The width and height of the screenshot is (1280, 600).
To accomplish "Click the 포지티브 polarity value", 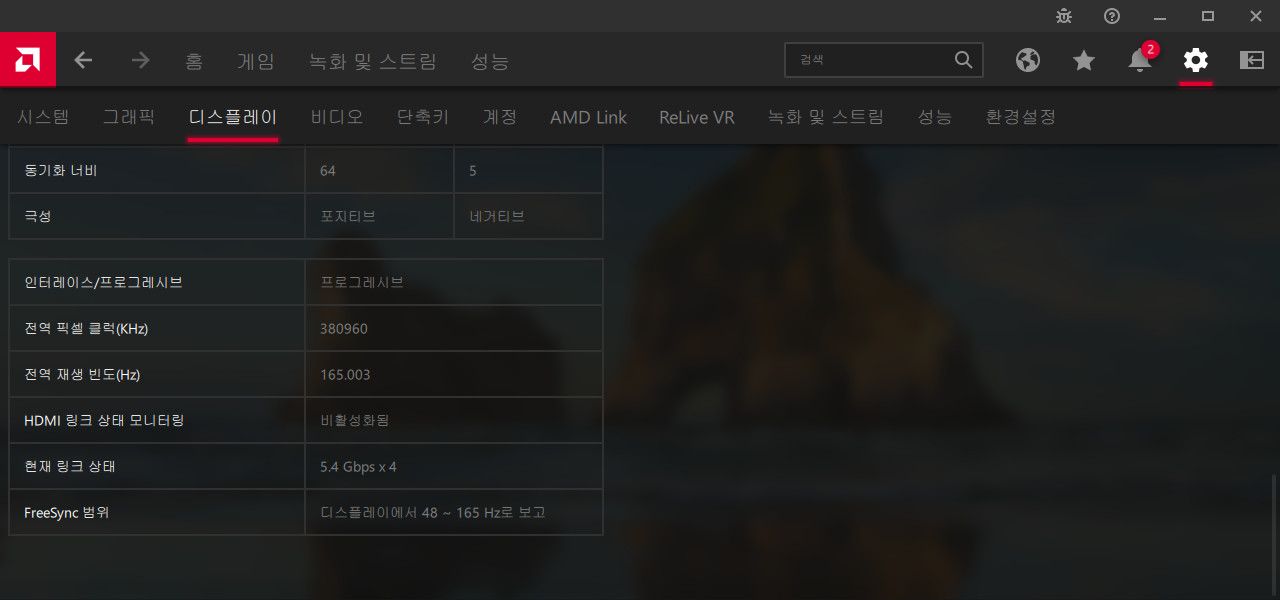I will click(348, 216).
